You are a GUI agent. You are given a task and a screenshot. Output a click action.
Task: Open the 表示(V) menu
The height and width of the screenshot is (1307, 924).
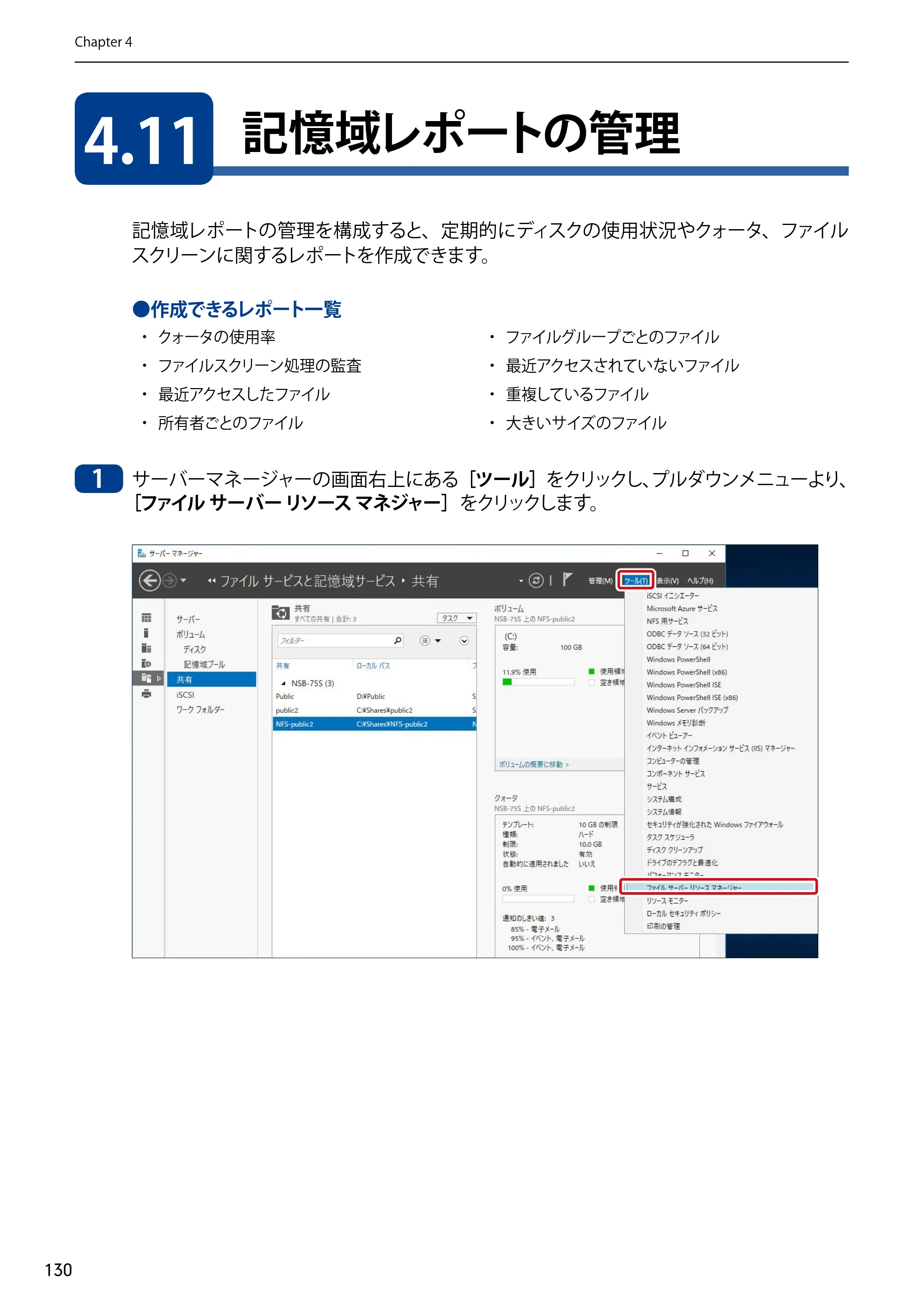(x=667, y=581)
